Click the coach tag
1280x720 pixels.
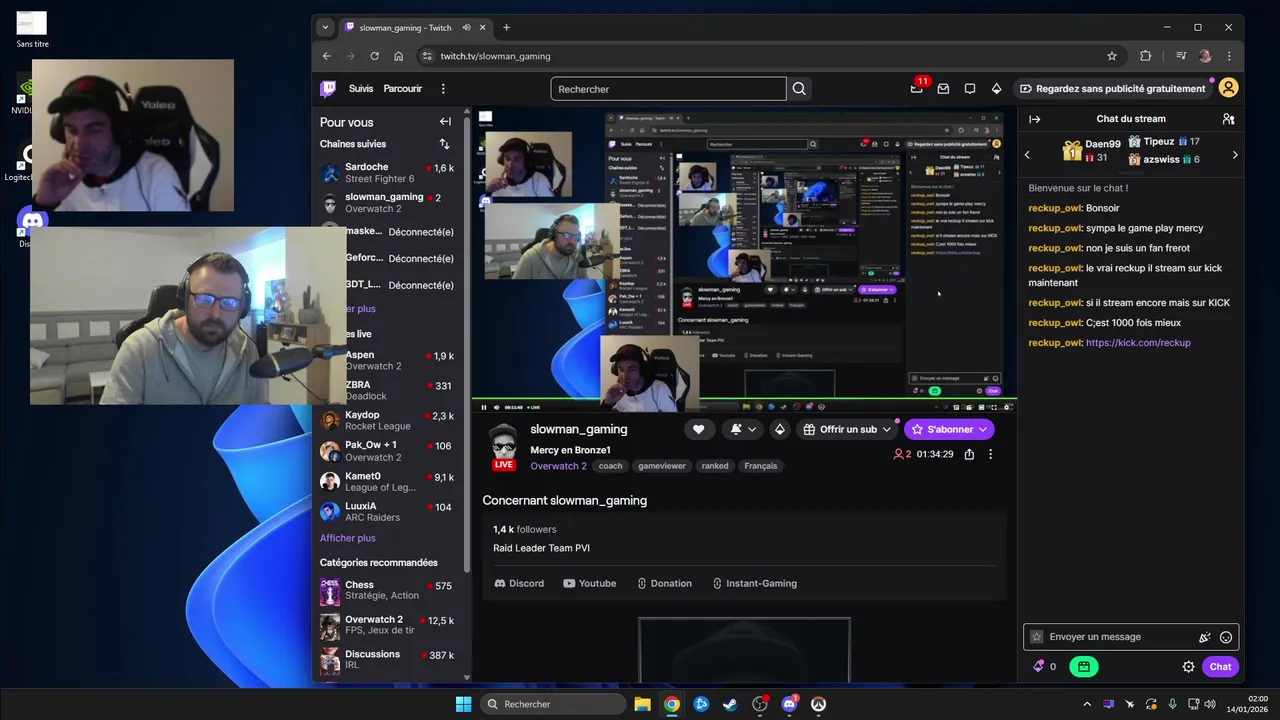(610, 466)
